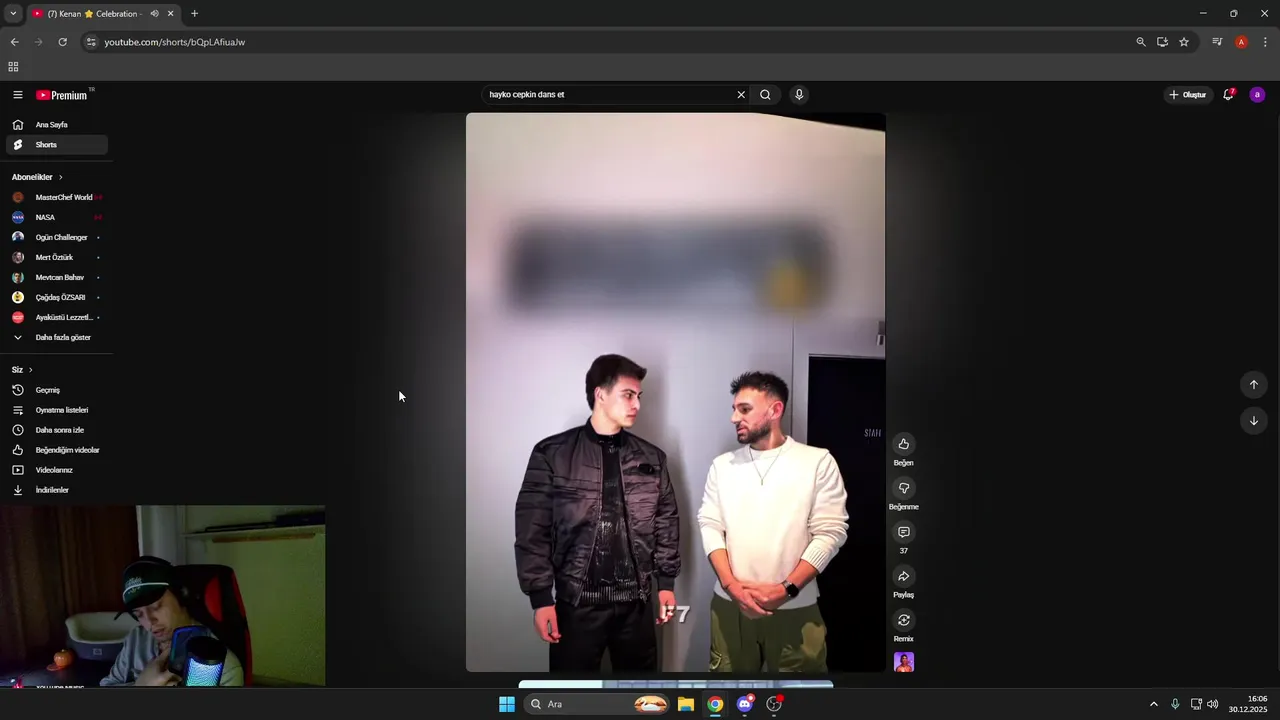Expand Daha fazla göster subscriptions list
Screen dimensions: 1280x720
57,337
